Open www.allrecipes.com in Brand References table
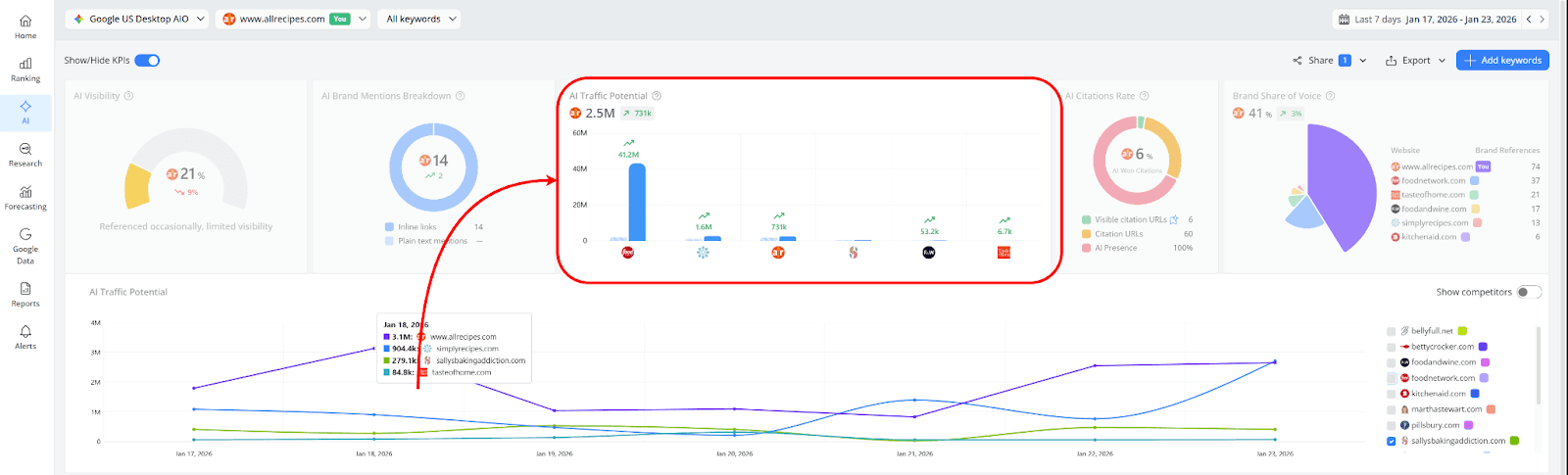This screenshot has width=1568, height=475. pos(1437,166)
